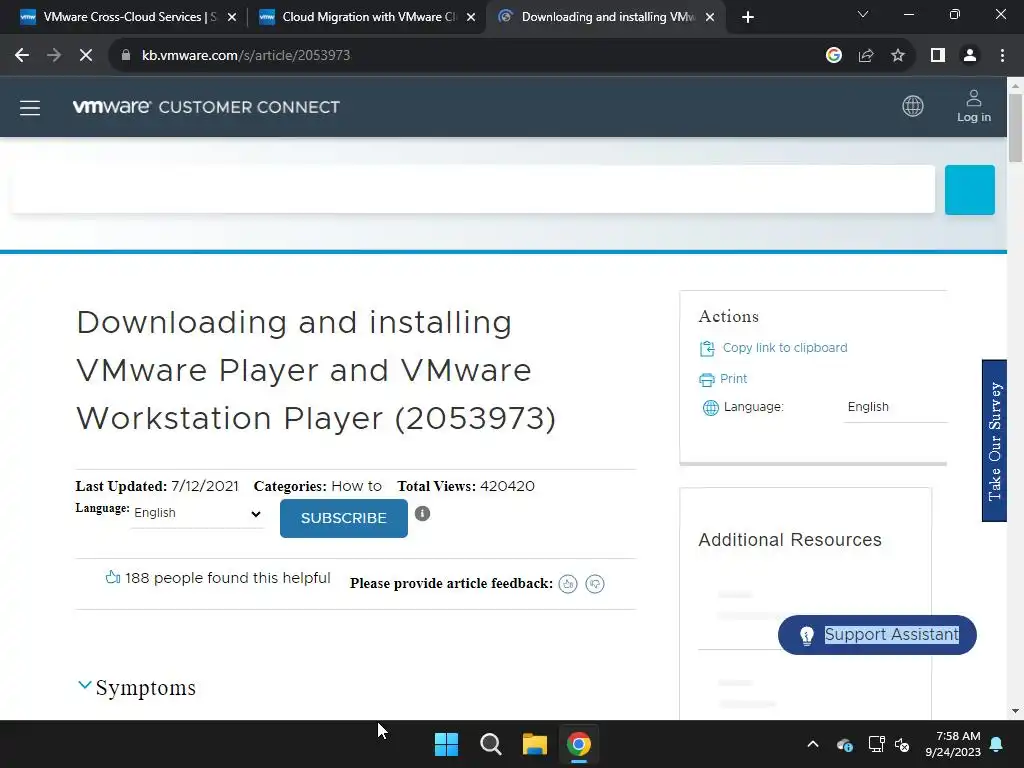The width and height of the screenshot is (1024, 768).
Task: Share this page icon
Action: [866, 56]
